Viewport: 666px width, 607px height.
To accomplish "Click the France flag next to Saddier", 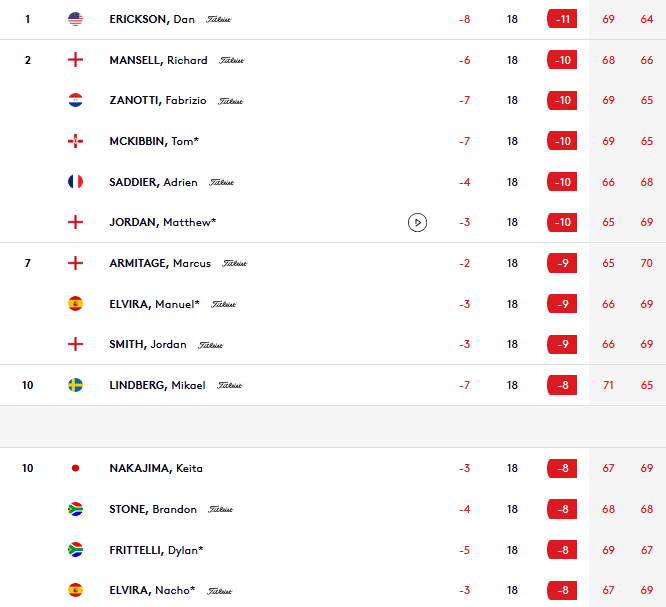I will pyautogui.click(x=75, y=182).
